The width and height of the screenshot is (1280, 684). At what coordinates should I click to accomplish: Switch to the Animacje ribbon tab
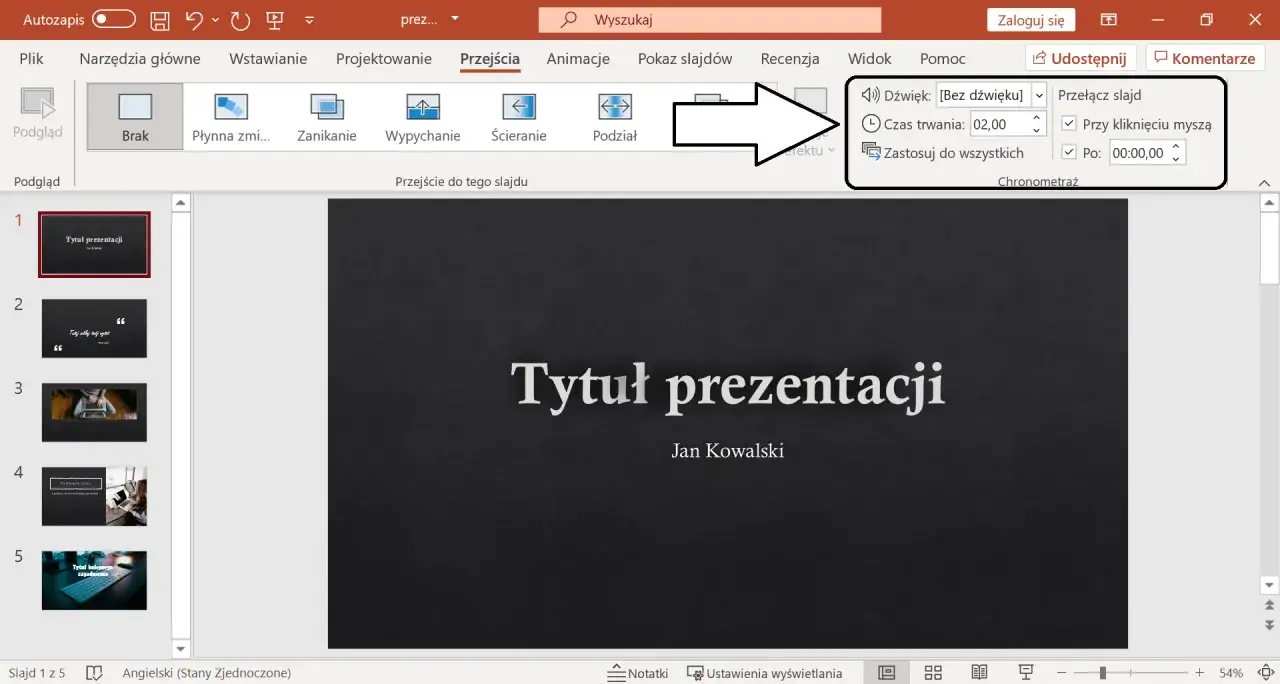pyautogui.click(x=577, y=58)
